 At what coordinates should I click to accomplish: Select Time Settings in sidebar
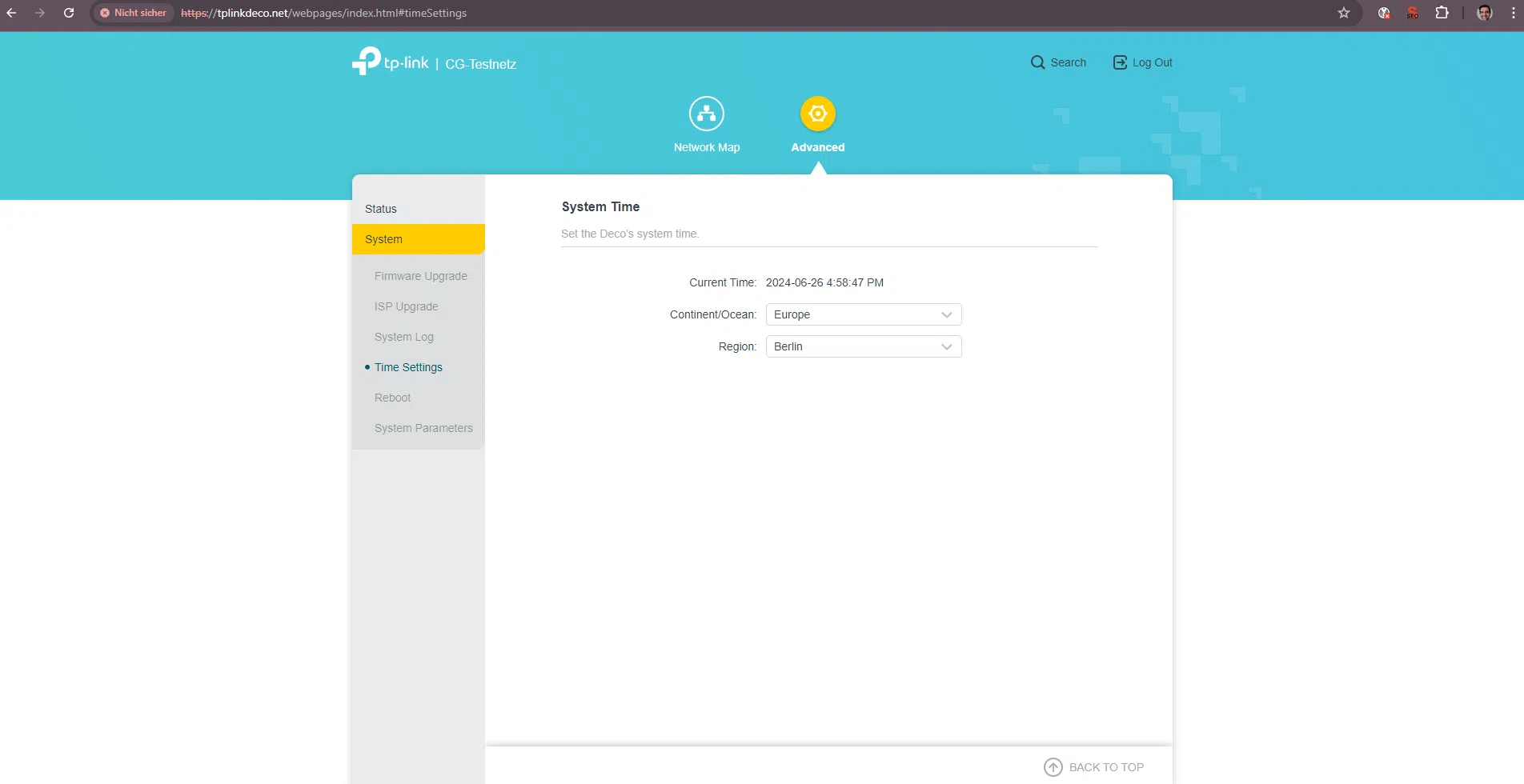408,367
